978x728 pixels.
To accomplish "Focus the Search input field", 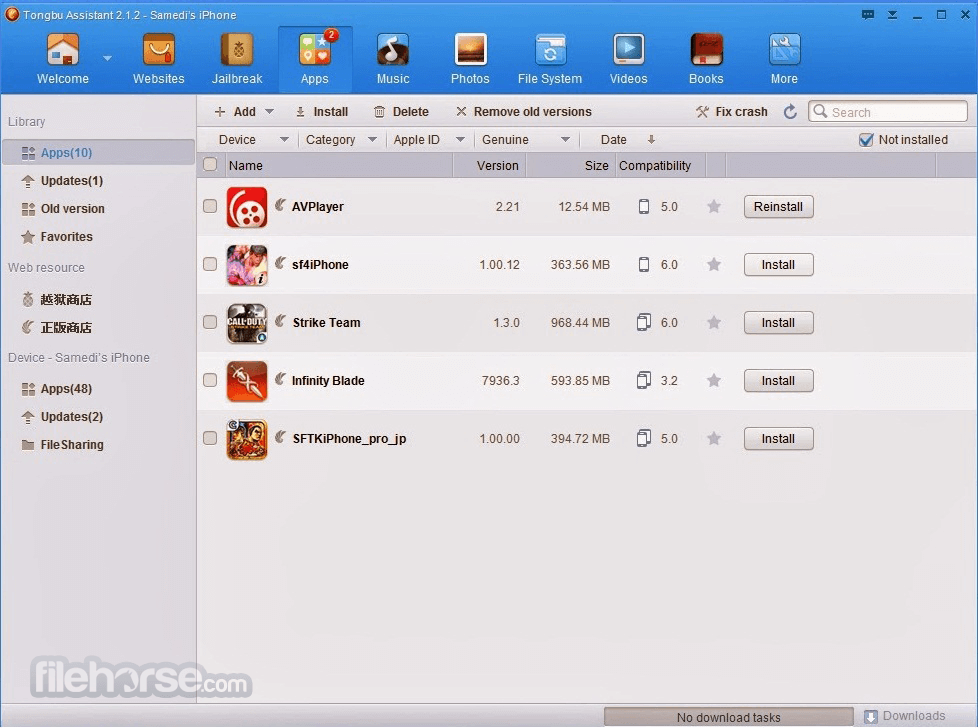I will (888, 112).
